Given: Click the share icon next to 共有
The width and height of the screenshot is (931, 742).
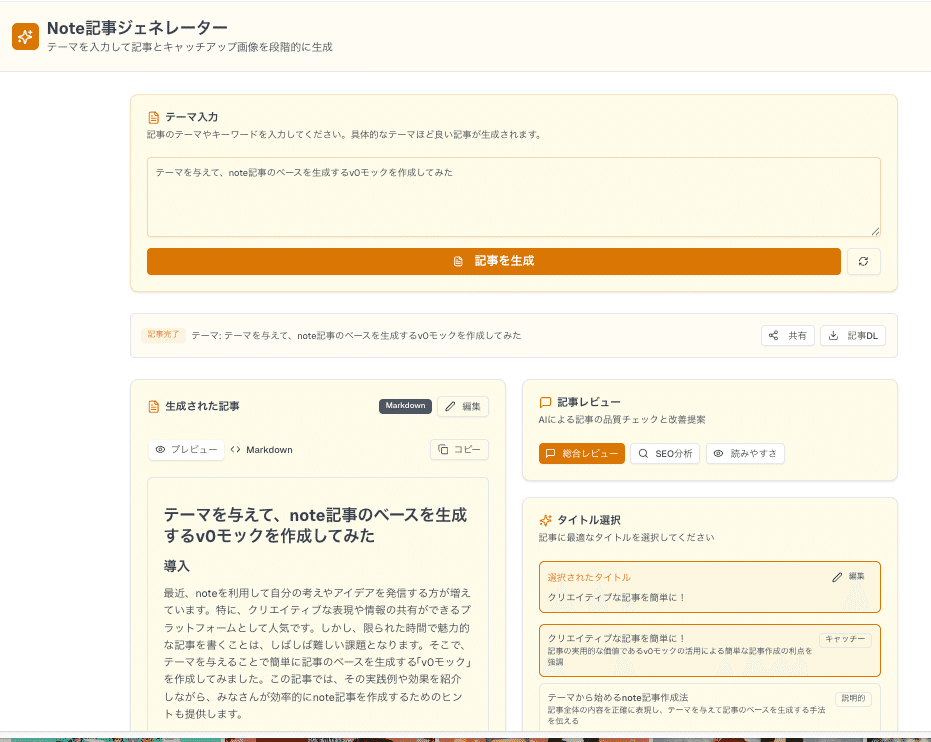Looking at the screenshot, I should (x=773, y=335).
